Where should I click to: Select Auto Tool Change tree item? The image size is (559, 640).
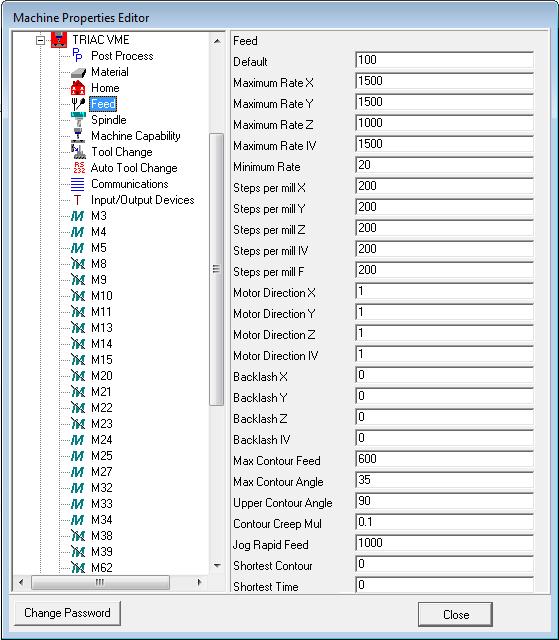(134, 168)
